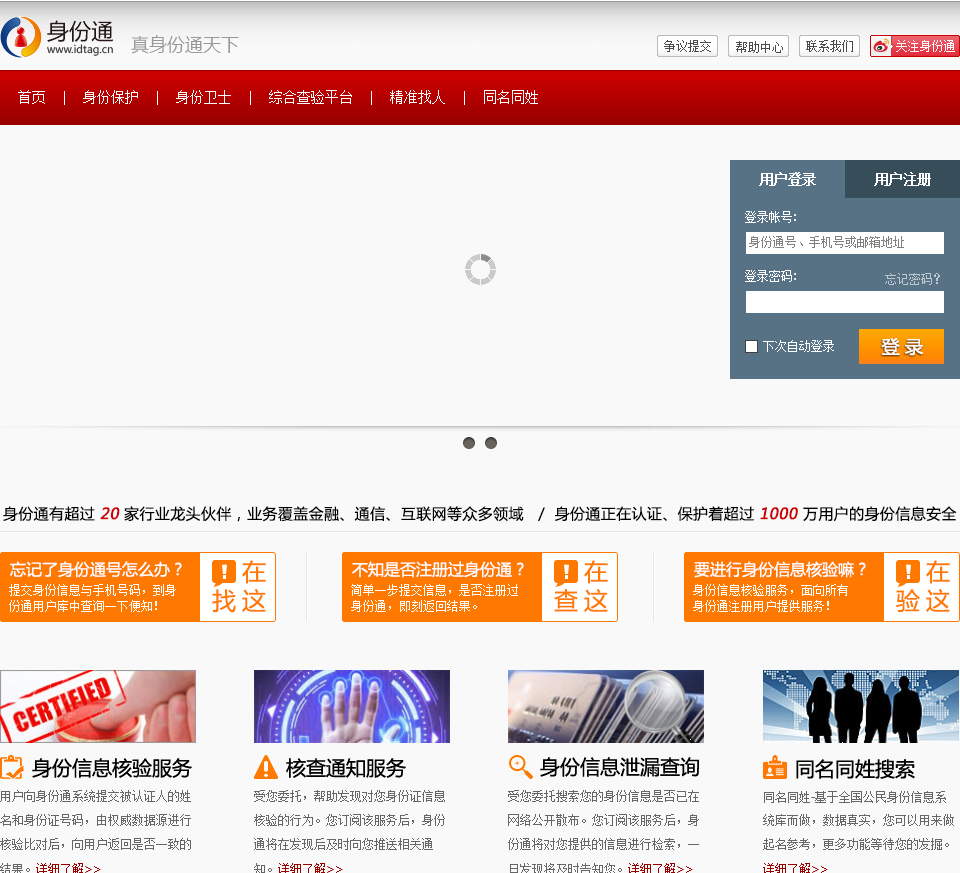Click the www.idtag.cn text
Image resolution: width=960 pixels, height=873 pixels.
(x=80, y=50)
